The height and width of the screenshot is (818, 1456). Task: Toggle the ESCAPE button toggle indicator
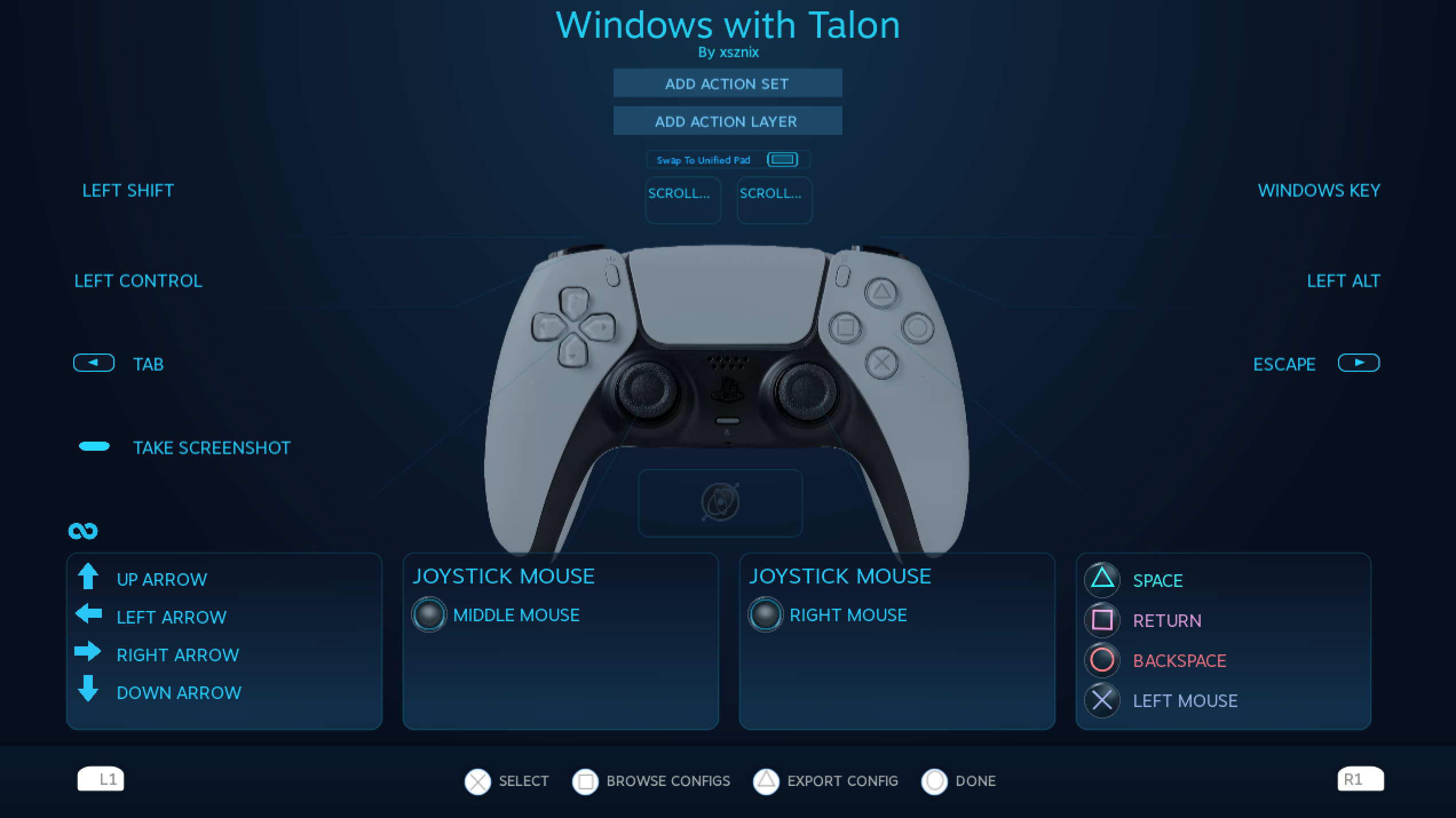[x=1359, y=363]
